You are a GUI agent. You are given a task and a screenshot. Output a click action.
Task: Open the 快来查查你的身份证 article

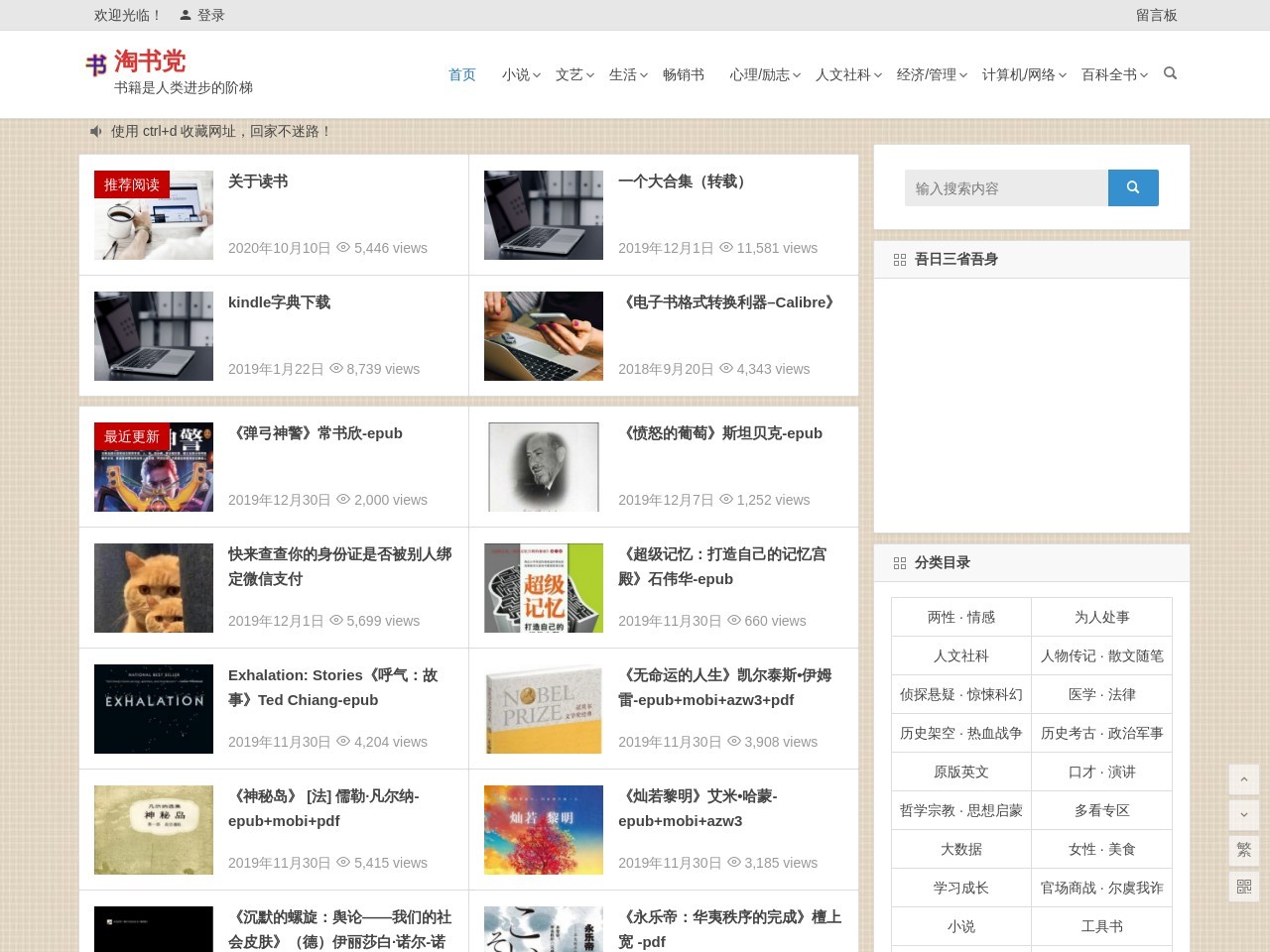340,566
